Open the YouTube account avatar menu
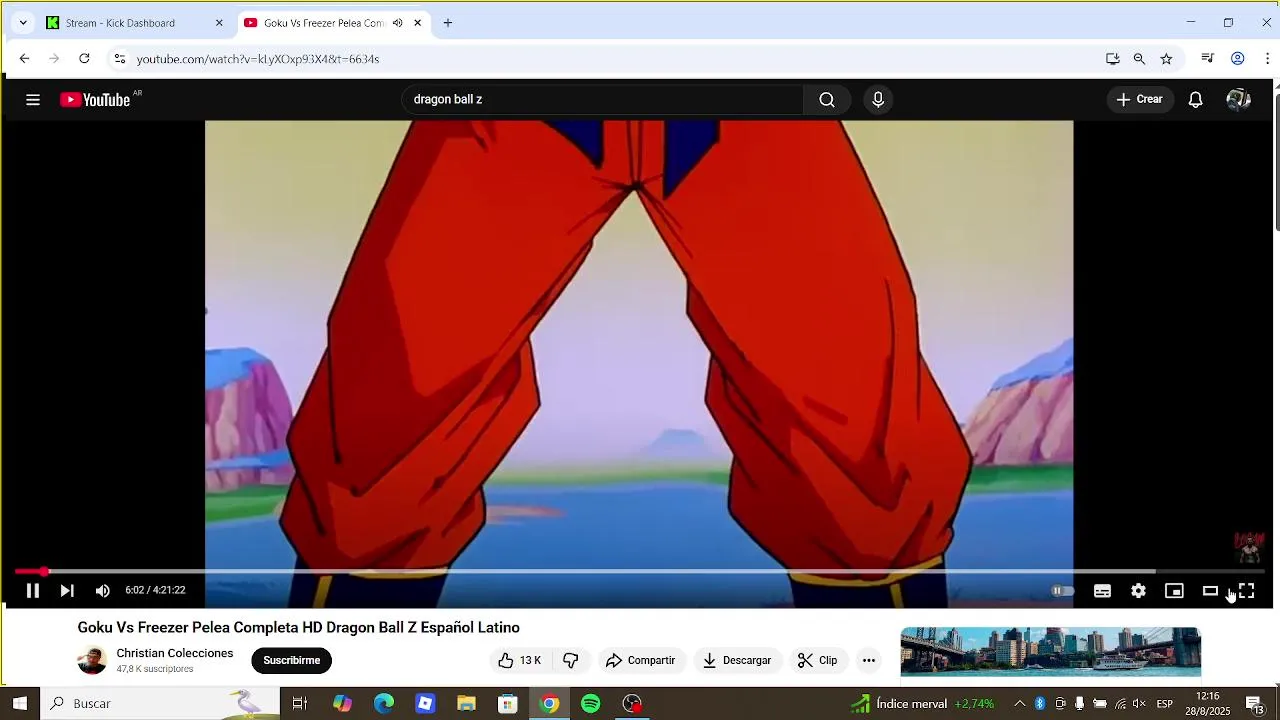 coord(1238,100)
